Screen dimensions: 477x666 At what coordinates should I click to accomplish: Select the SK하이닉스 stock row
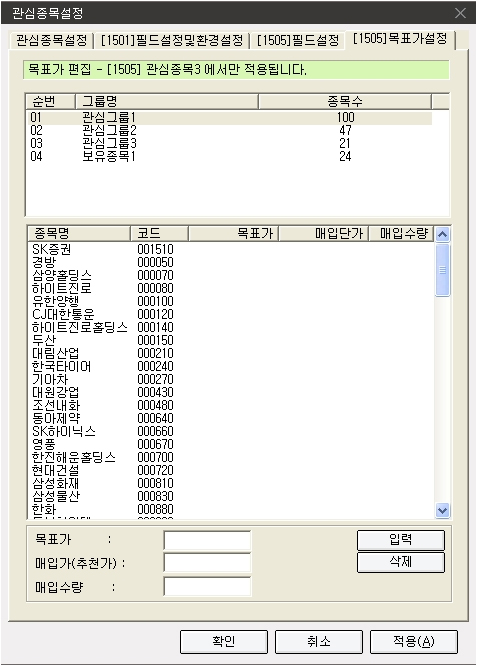click(231, 431)
